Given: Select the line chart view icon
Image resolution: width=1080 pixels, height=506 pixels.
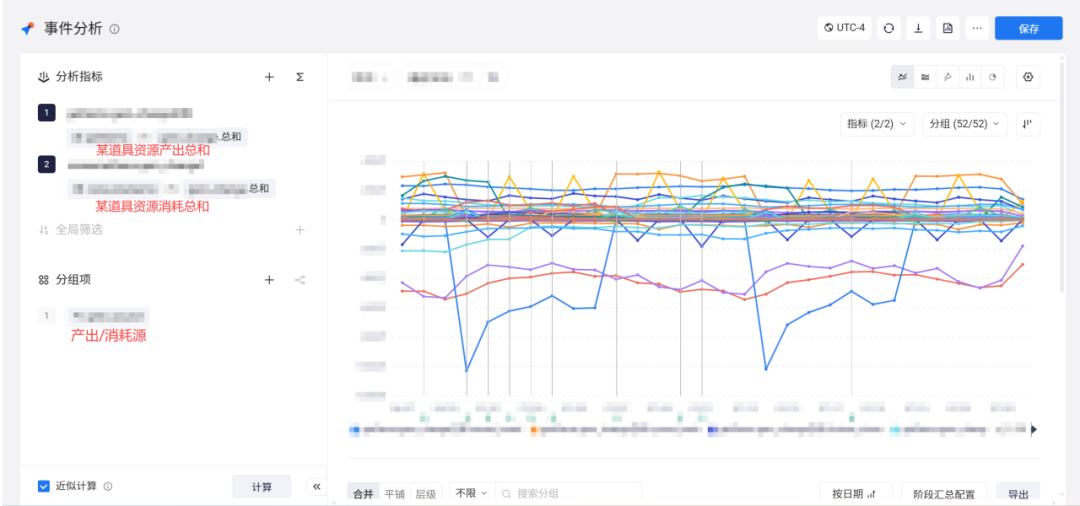Looking at the screenshot, I should [x=902, y=77].
